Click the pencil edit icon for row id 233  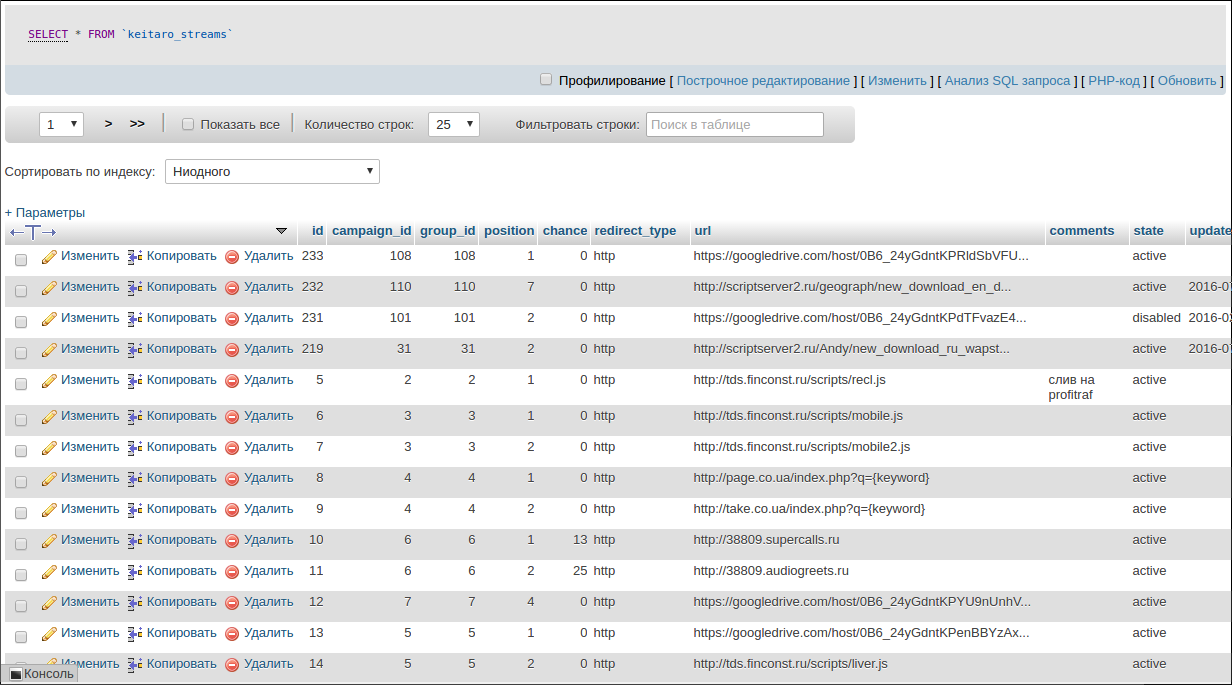[x=49, y=257]
